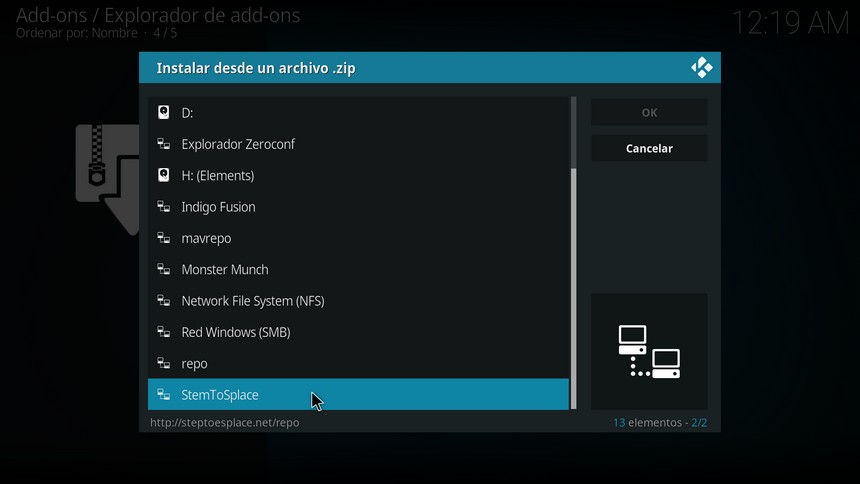Click the Ordenar por: Nombre label

coord(77,33)
